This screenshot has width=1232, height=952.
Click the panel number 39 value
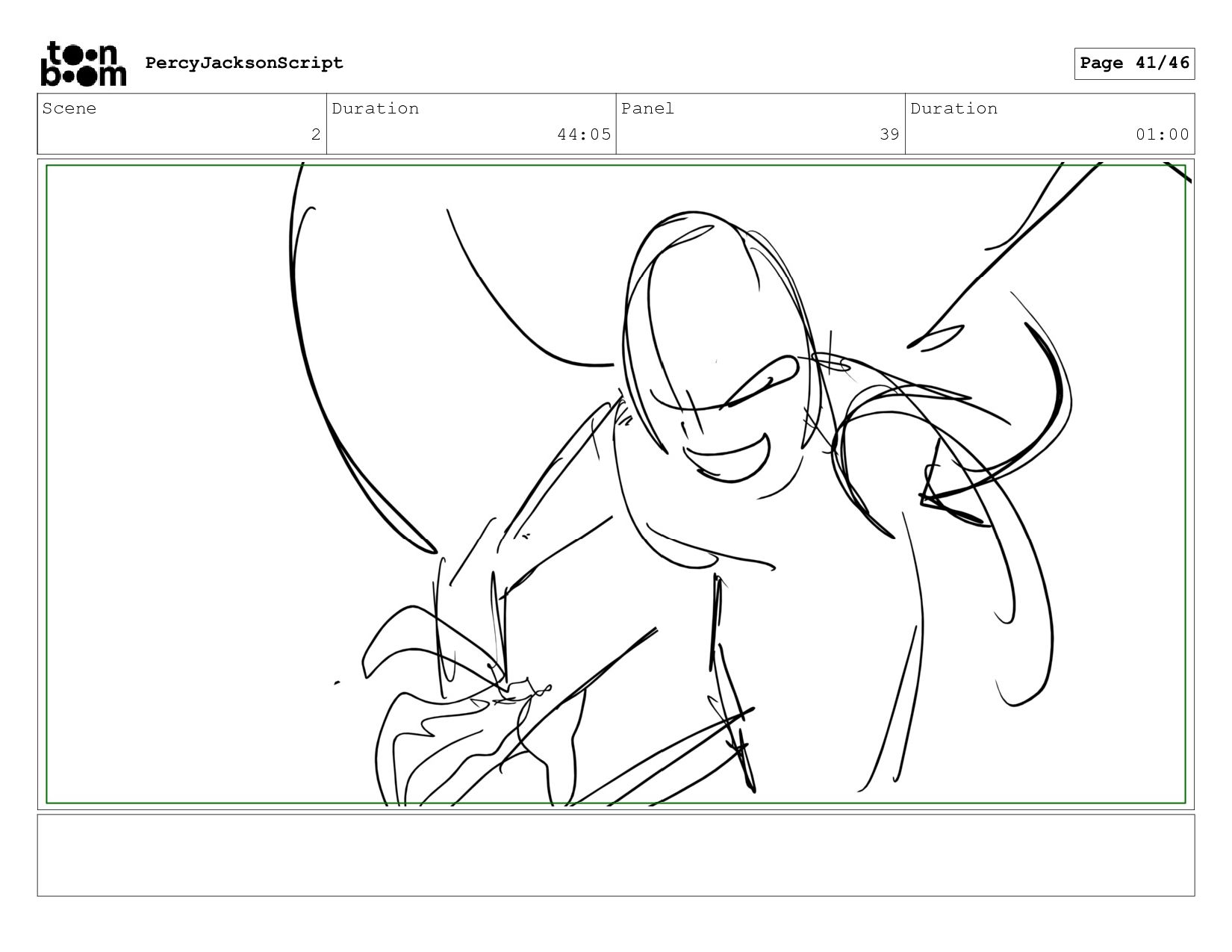click(889, 134)
